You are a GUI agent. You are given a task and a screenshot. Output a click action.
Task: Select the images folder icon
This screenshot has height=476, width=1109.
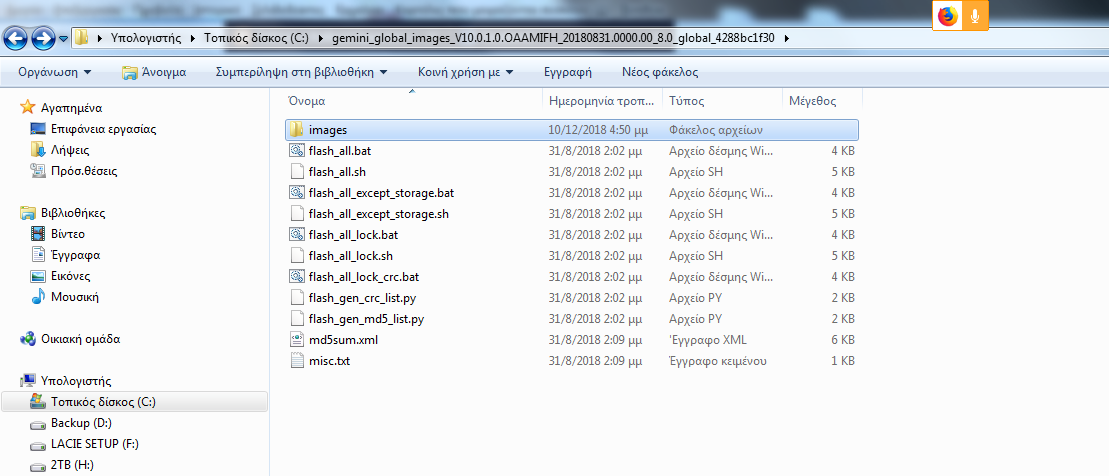(296, 130)
